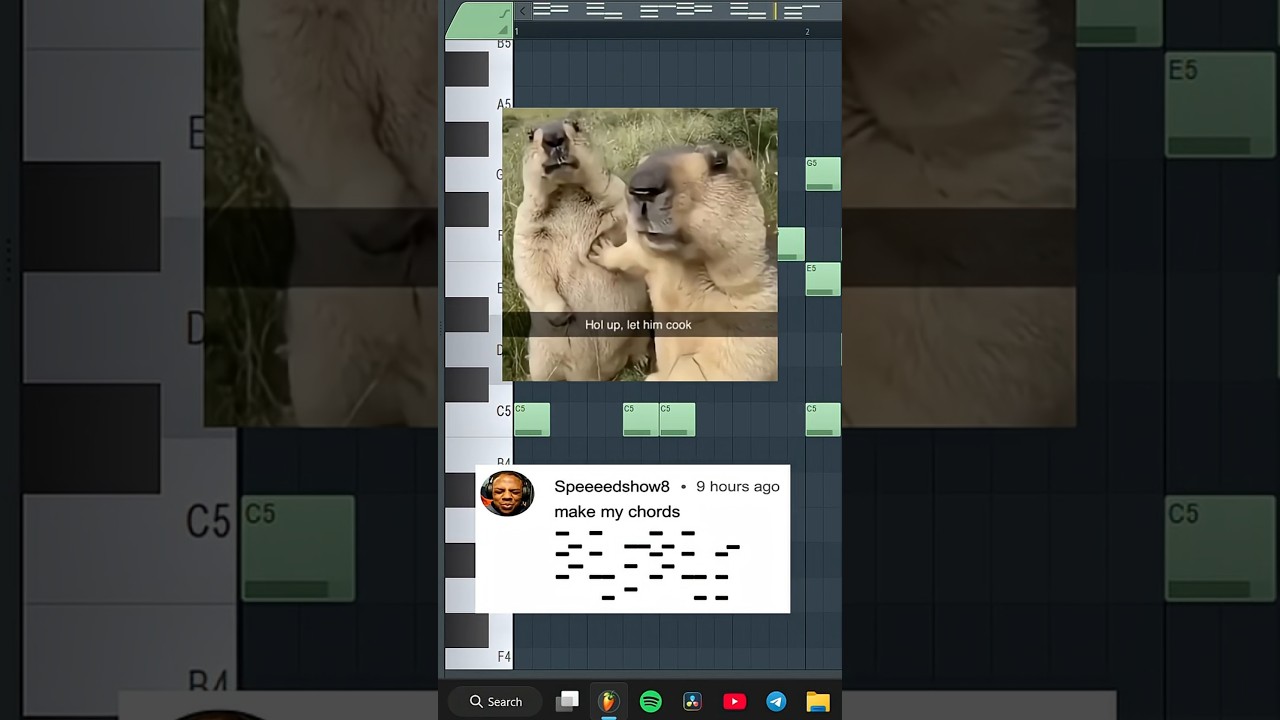Image resolution: width=1280 pixels, height=720 pixels.
Task: Switch to FL Studio from the taskbar
Action: point(608,702)
